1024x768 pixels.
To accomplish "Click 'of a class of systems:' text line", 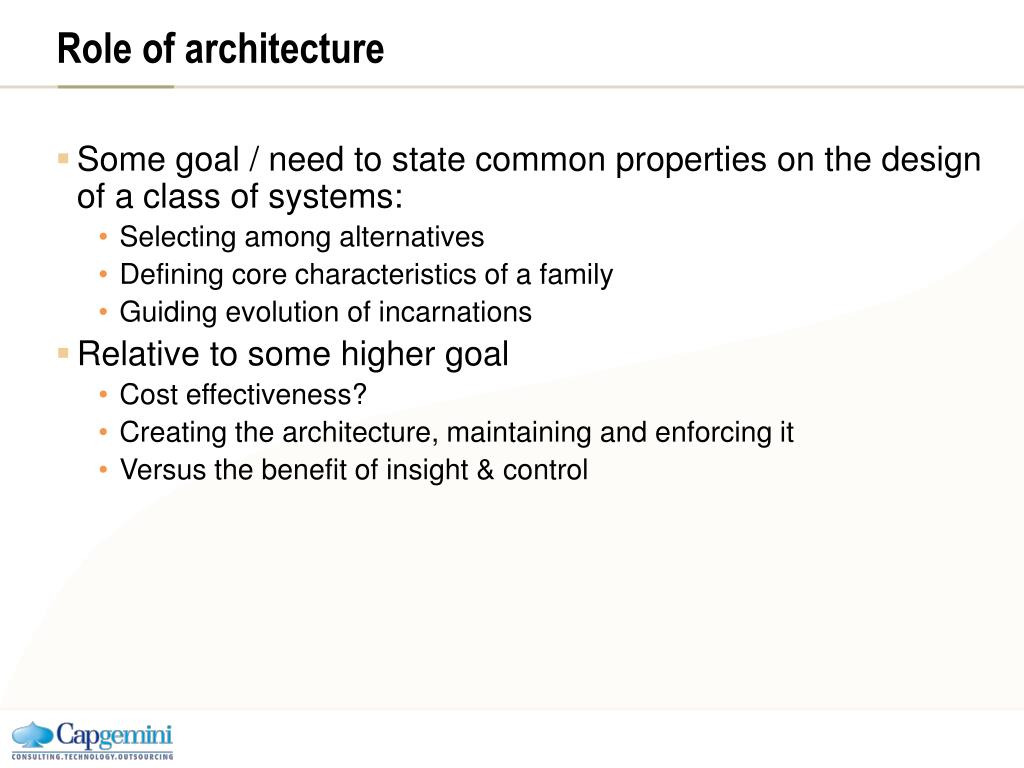I will [x=240, y=197].
